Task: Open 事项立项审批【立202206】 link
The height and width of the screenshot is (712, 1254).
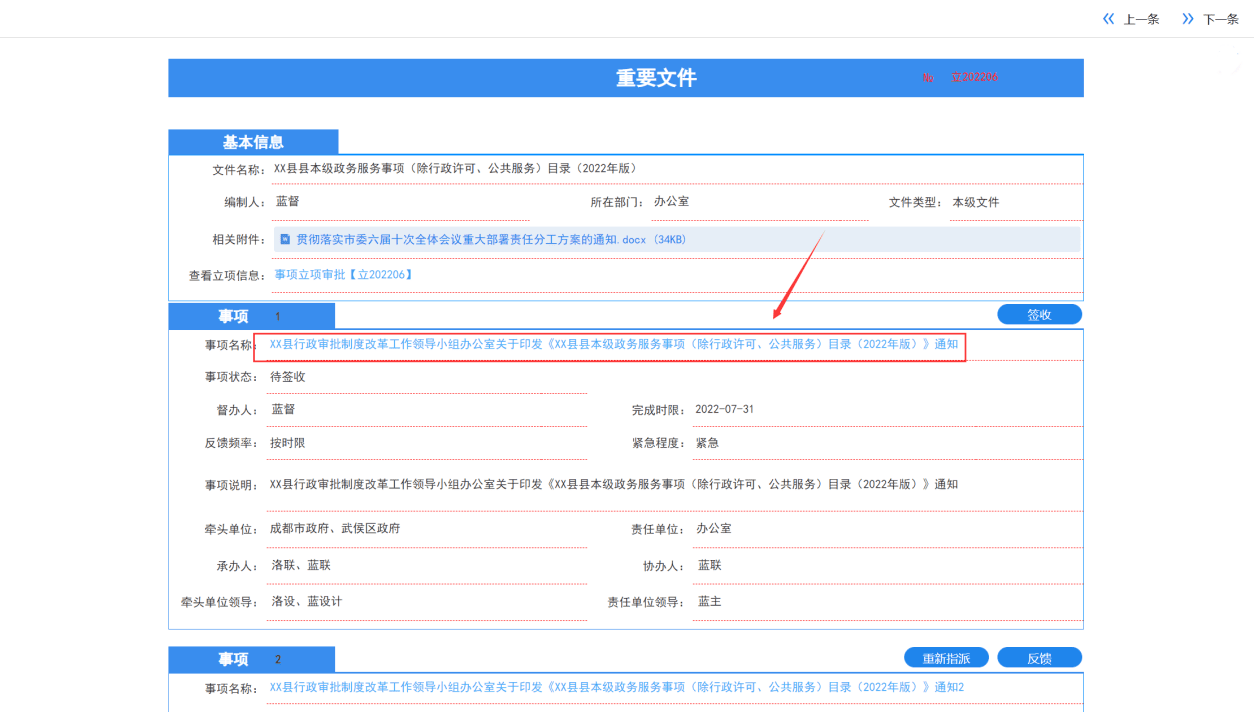Action: (x=344, y=275)
